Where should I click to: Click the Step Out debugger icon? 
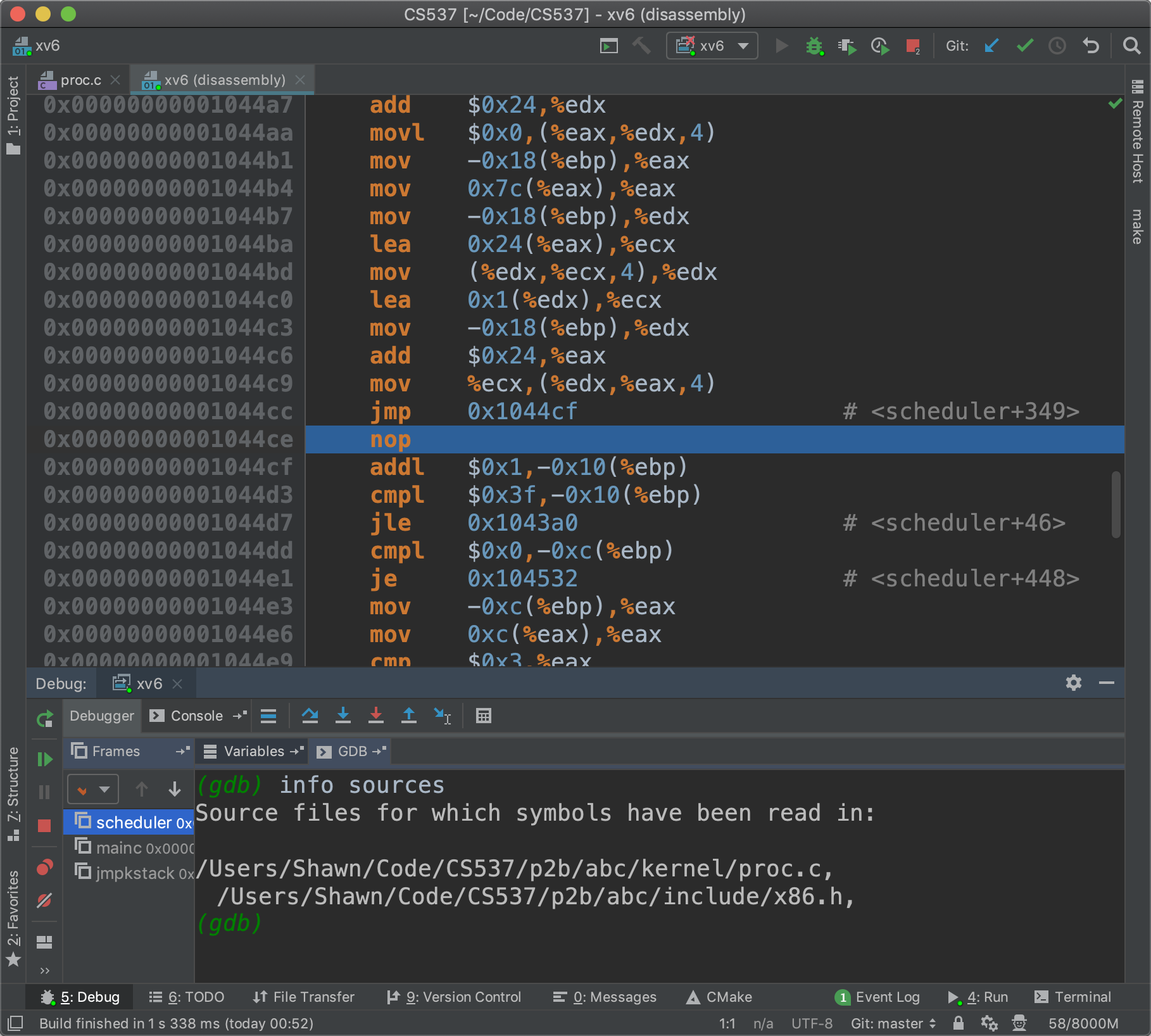[409, 716]
